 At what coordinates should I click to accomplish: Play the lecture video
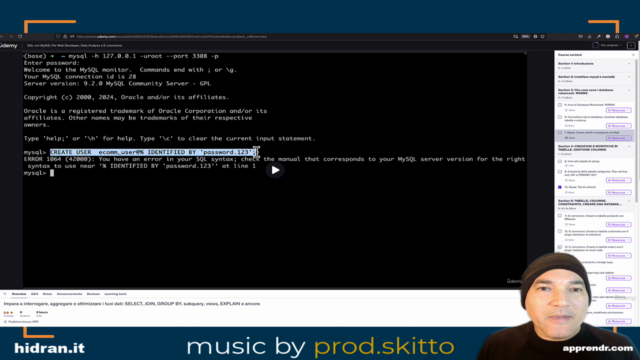point(275,170)
